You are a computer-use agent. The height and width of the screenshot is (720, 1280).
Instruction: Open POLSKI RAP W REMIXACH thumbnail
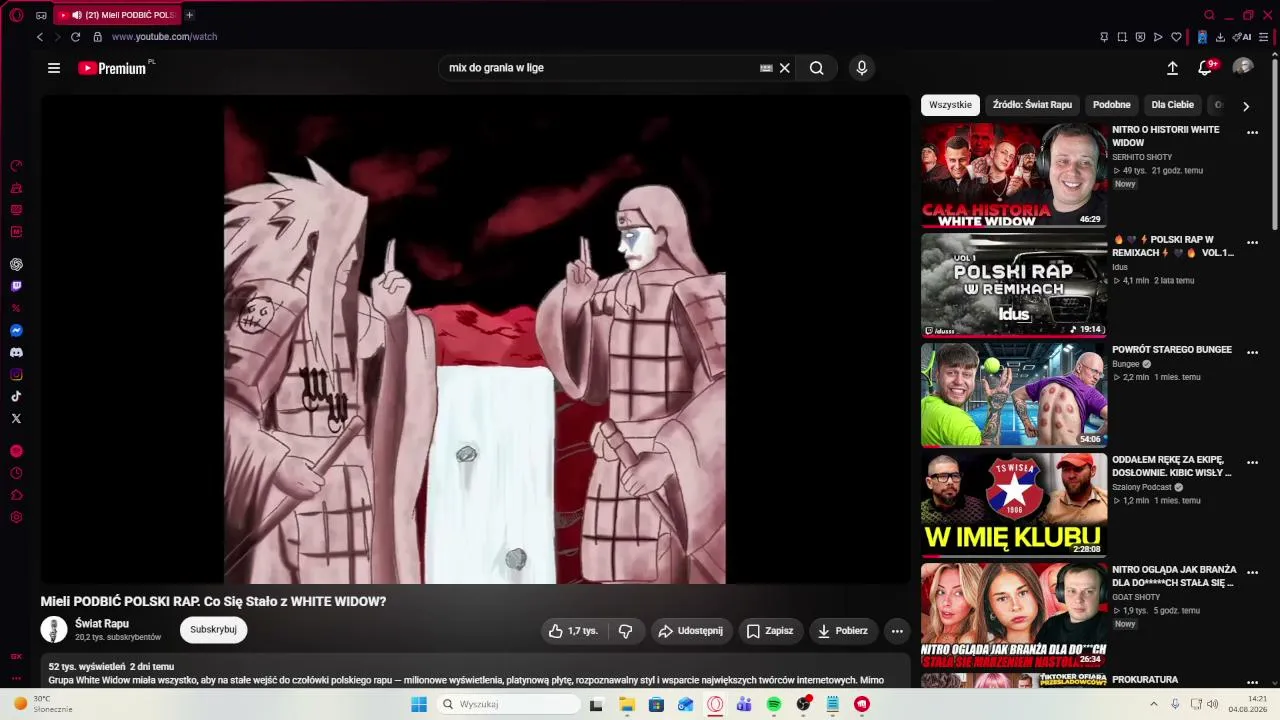click(1014, 286)
